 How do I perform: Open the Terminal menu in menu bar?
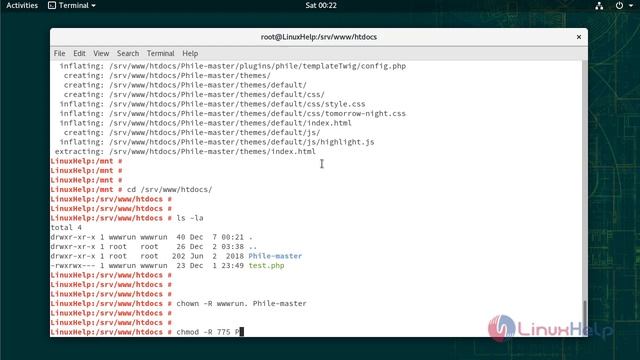tap(160, 53)
